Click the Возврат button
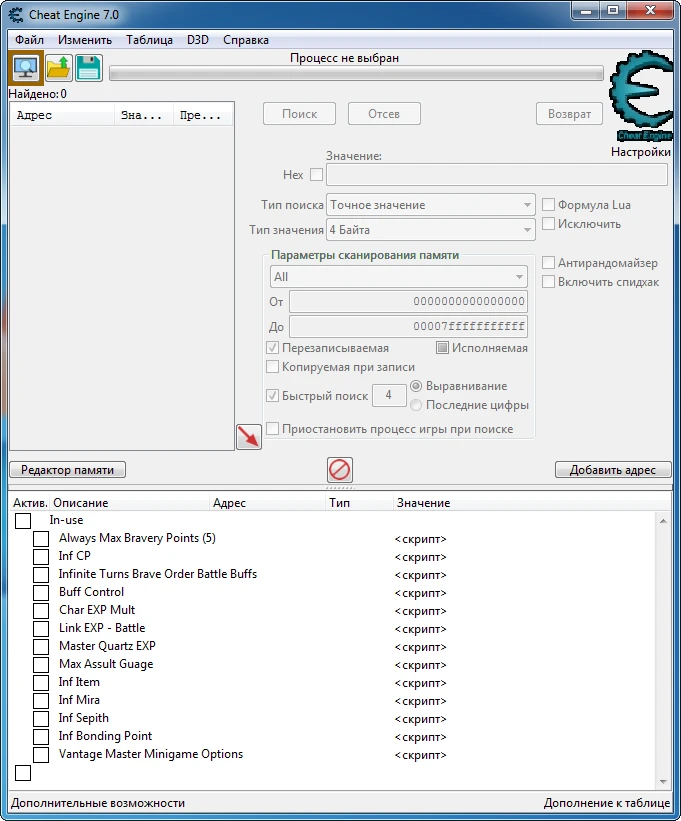The image size is (681, 821). (569, 114)
